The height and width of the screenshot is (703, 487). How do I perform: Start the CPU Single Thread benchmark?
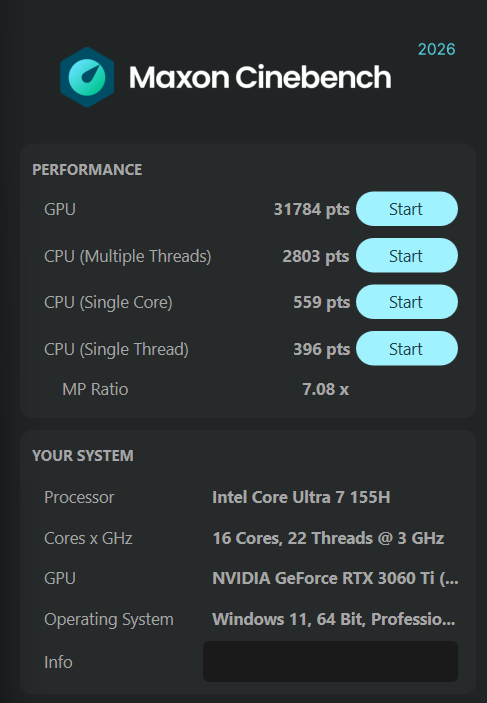[407, 348]
